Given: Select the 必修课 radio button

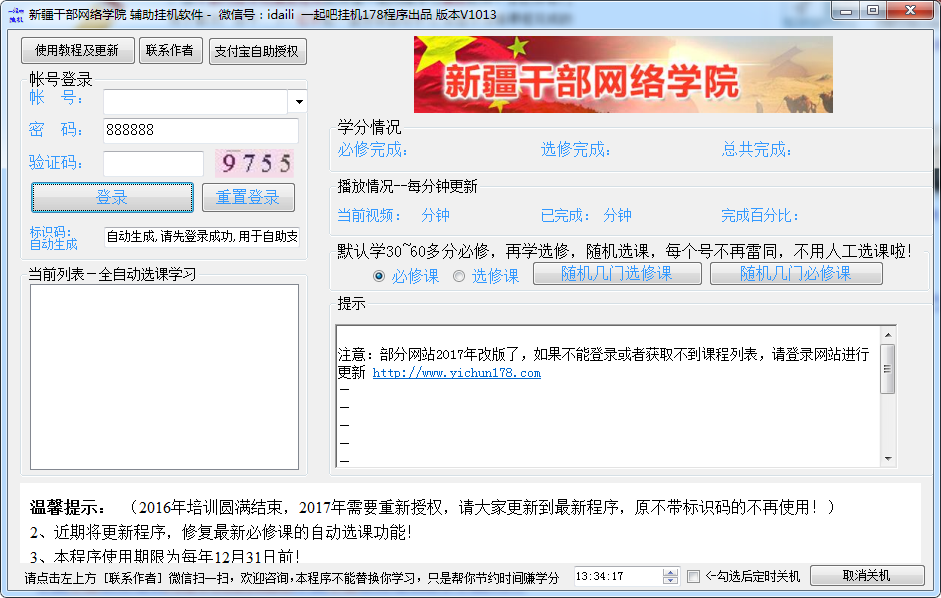Looking at the screenshot, I should click(379, 276).
